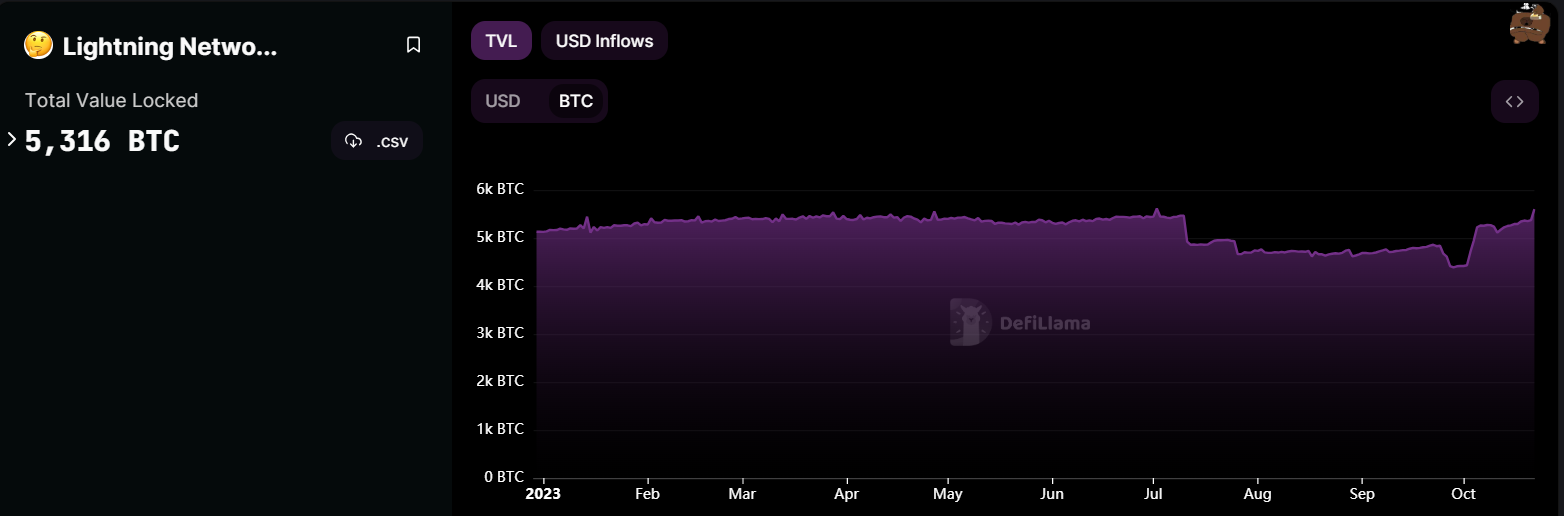
Task: Show the TVL chart
Action: click(x=502, y=41)
